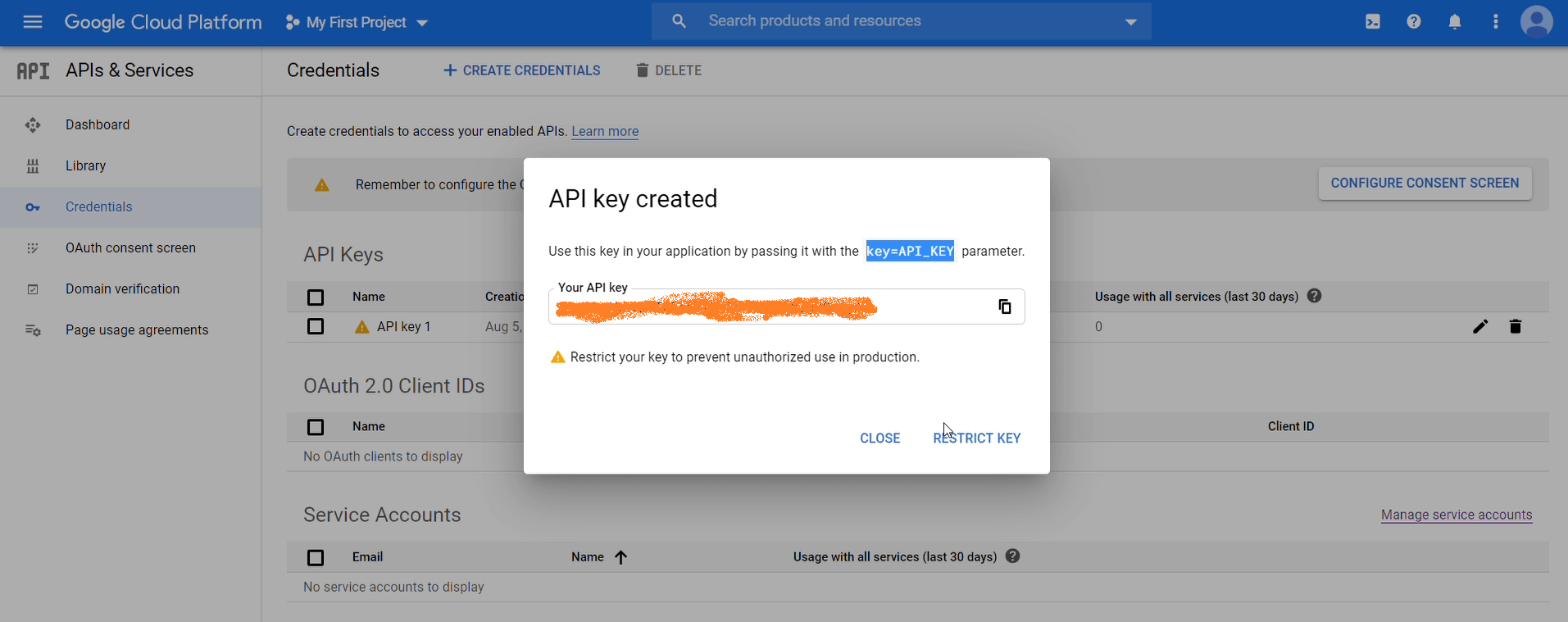
Task: Click the API Keys Name column header
Action: click(x=369, y=297)
